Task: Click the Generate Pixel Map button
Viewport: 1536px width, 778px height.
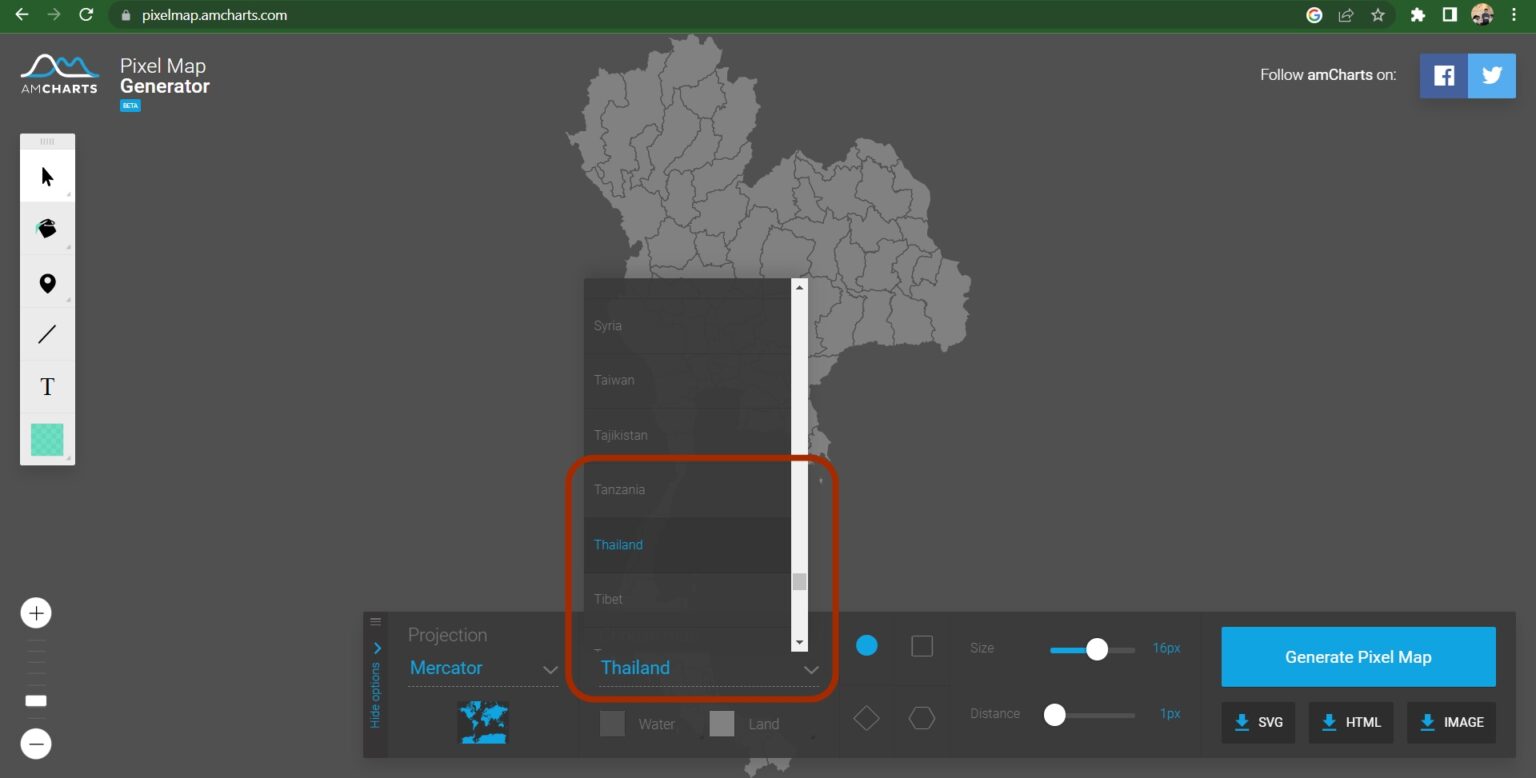Action: [1357, 656]
